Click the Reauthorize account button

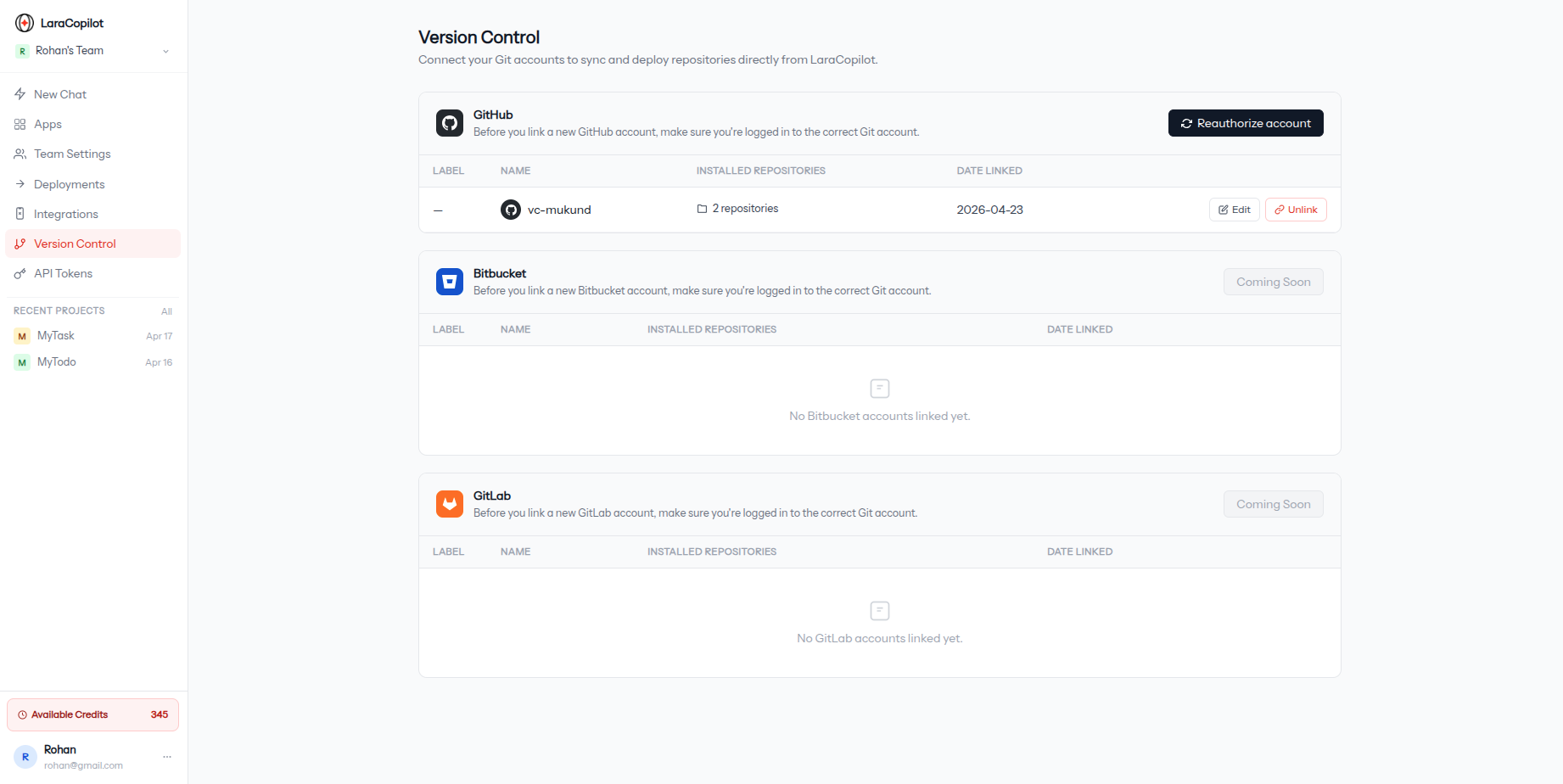point(1246,123)
